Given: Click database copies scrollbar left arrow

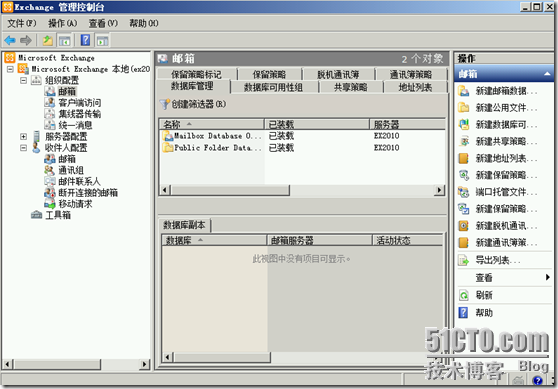Looking at the screenshot, I should pos(167,357).
